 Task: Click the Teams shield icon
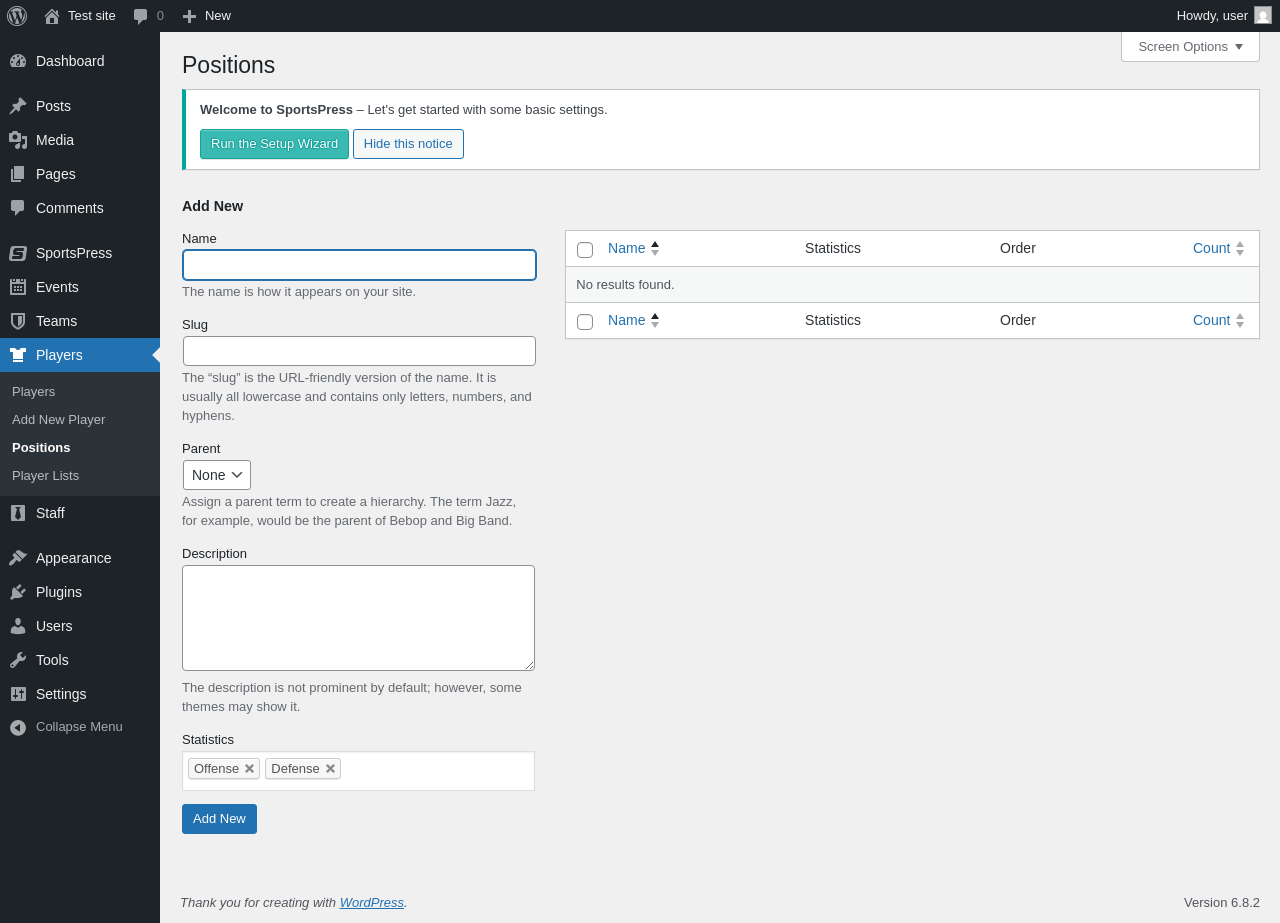click(18, 321)
